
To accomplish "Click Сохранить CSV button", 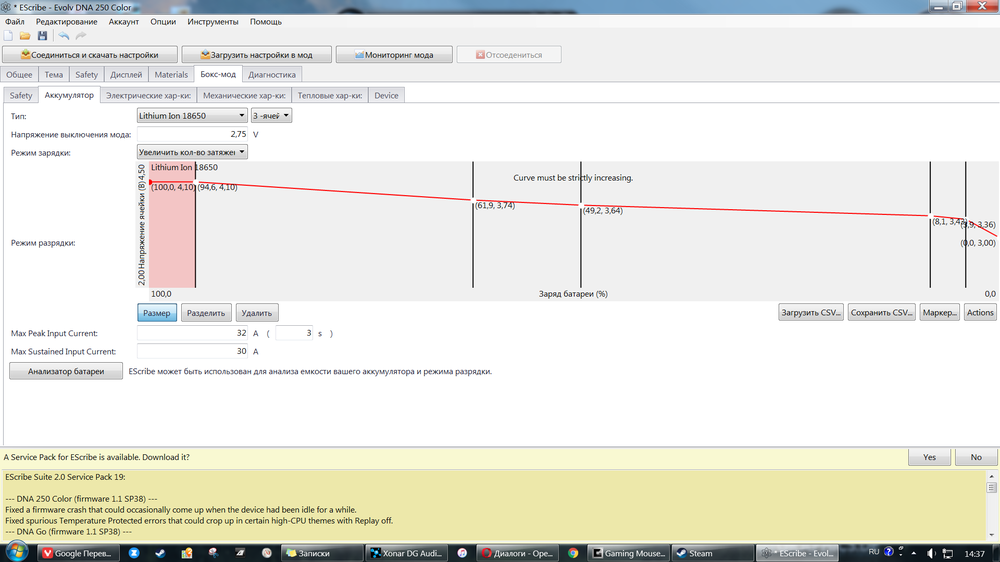I will [x=881, y=313].
